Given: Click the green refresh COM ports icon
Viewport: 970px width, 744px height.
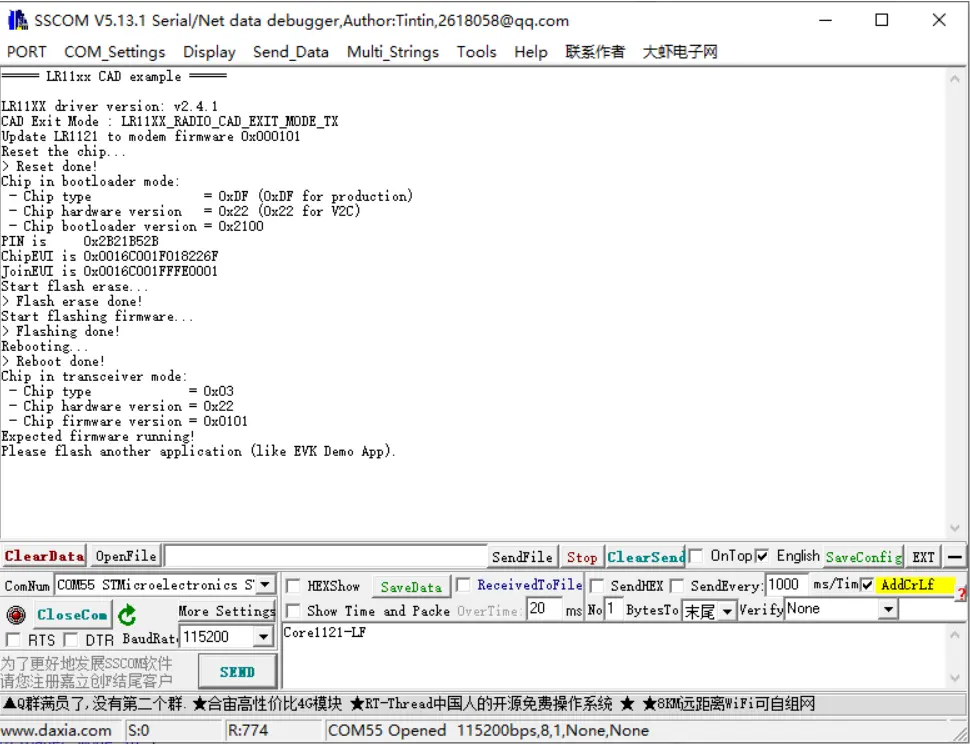Looking at the screenshot, I should coord(127,614).
